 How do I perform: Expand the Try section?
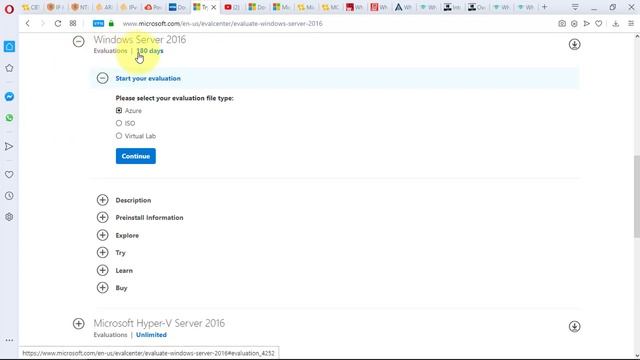tap(102, 253)
